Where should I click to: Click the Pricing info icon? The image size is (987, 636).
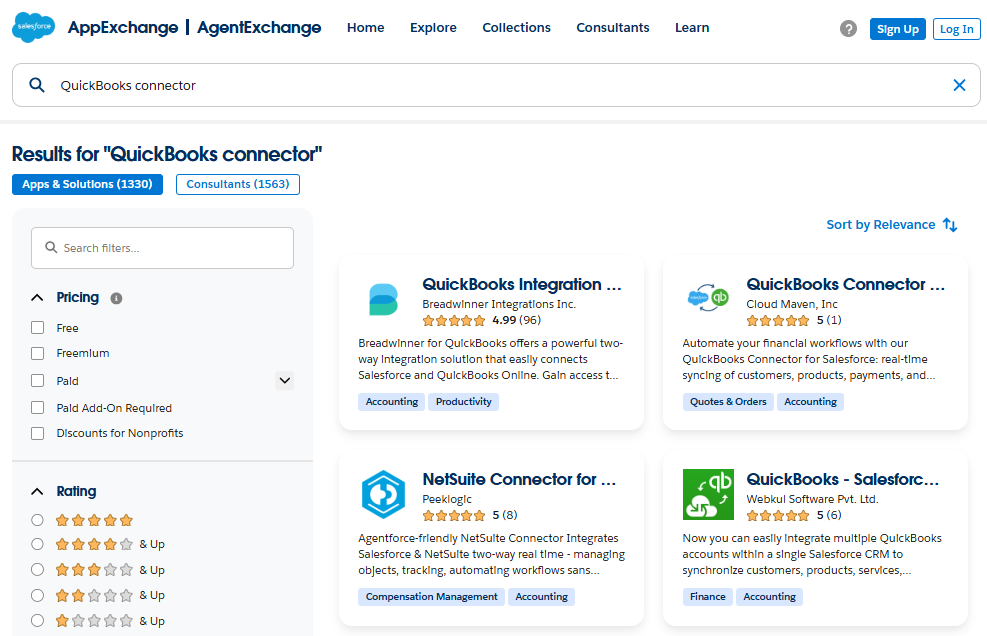click(116, 298)
